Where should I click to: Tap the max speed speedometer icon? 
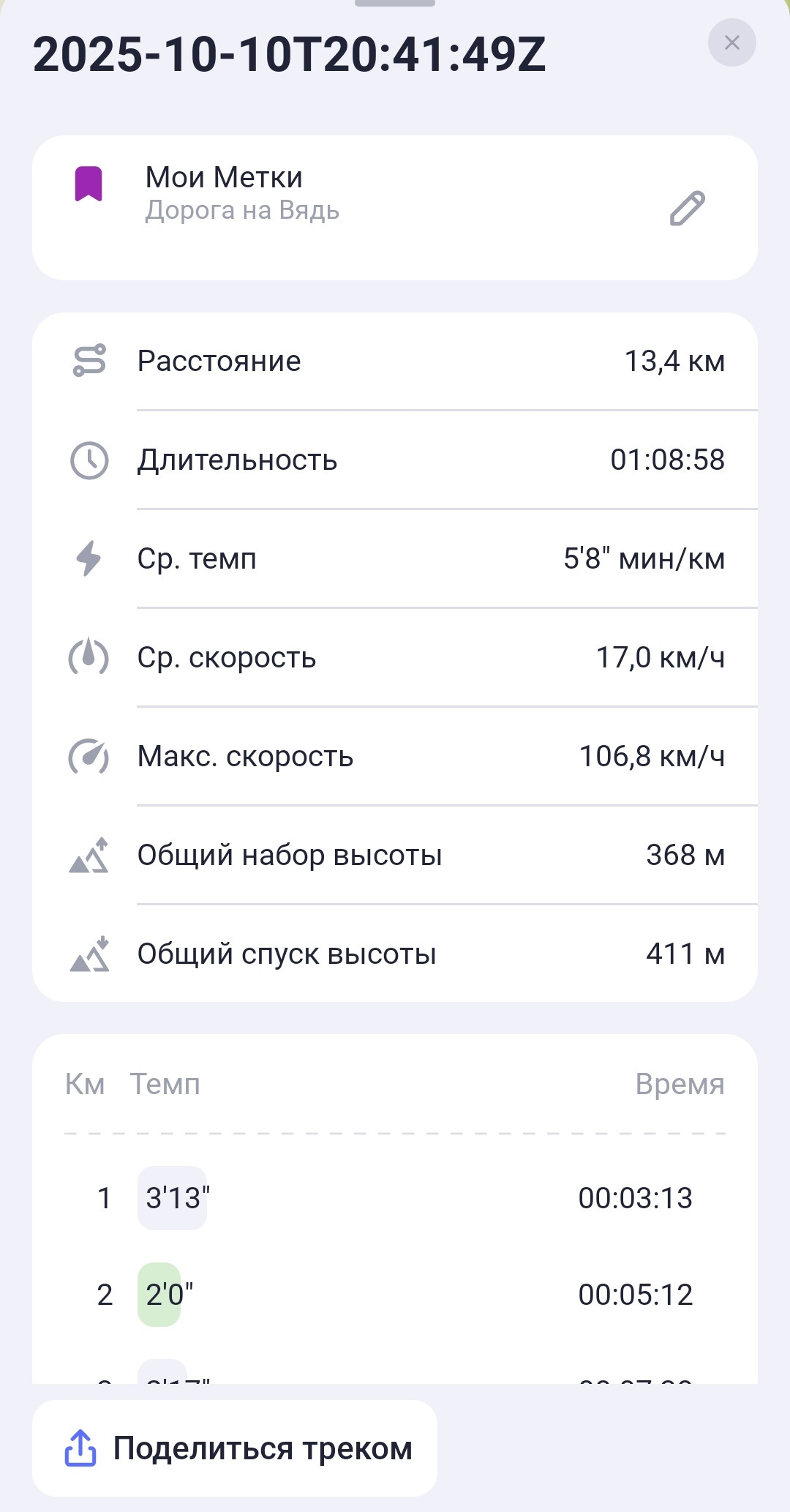(x=89, y=756)
